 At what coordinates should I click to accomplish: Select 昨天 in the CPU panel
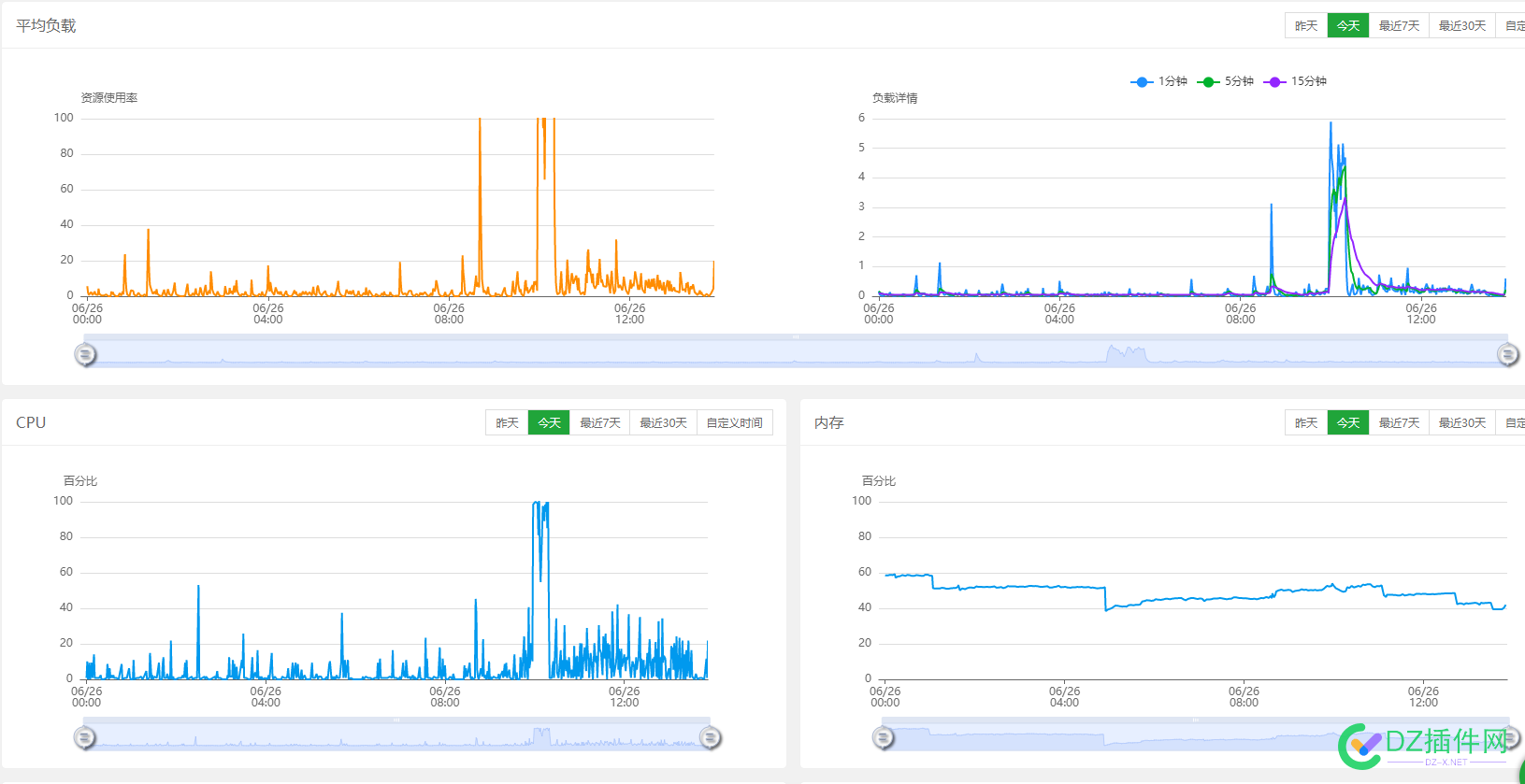pyautogui.click(x=507, y=423)
